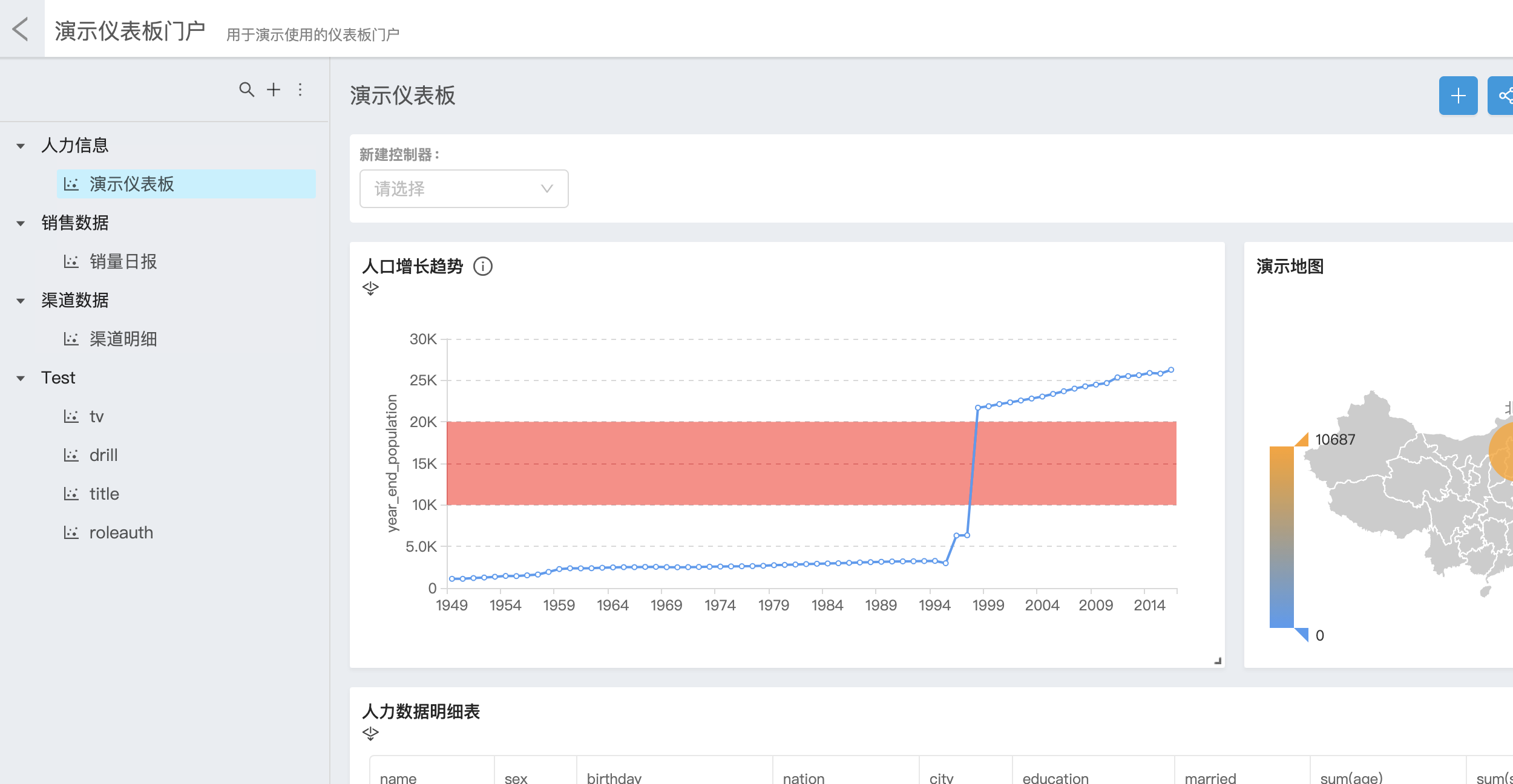The height and width of the screenshot is (784, 1513).
Task: Click filter icon under 人力数据明细表 title
Action: 370,734
